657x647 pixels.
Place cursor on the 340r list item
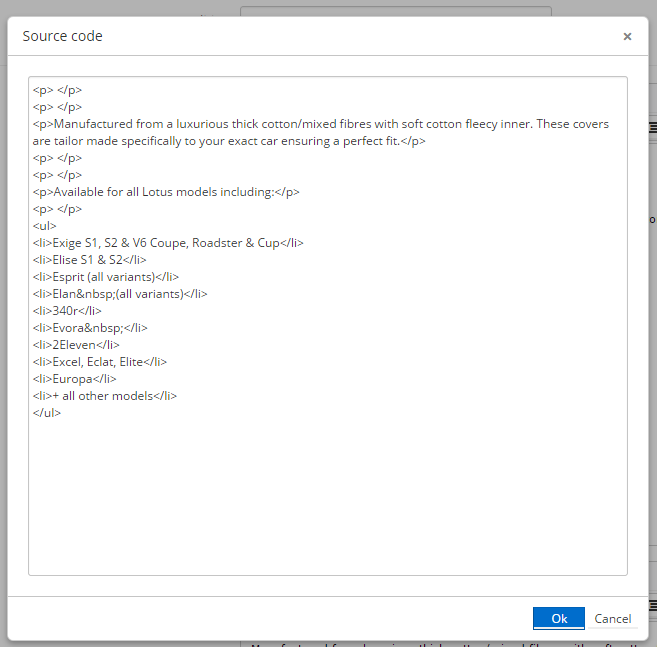(x=67, y=311)
